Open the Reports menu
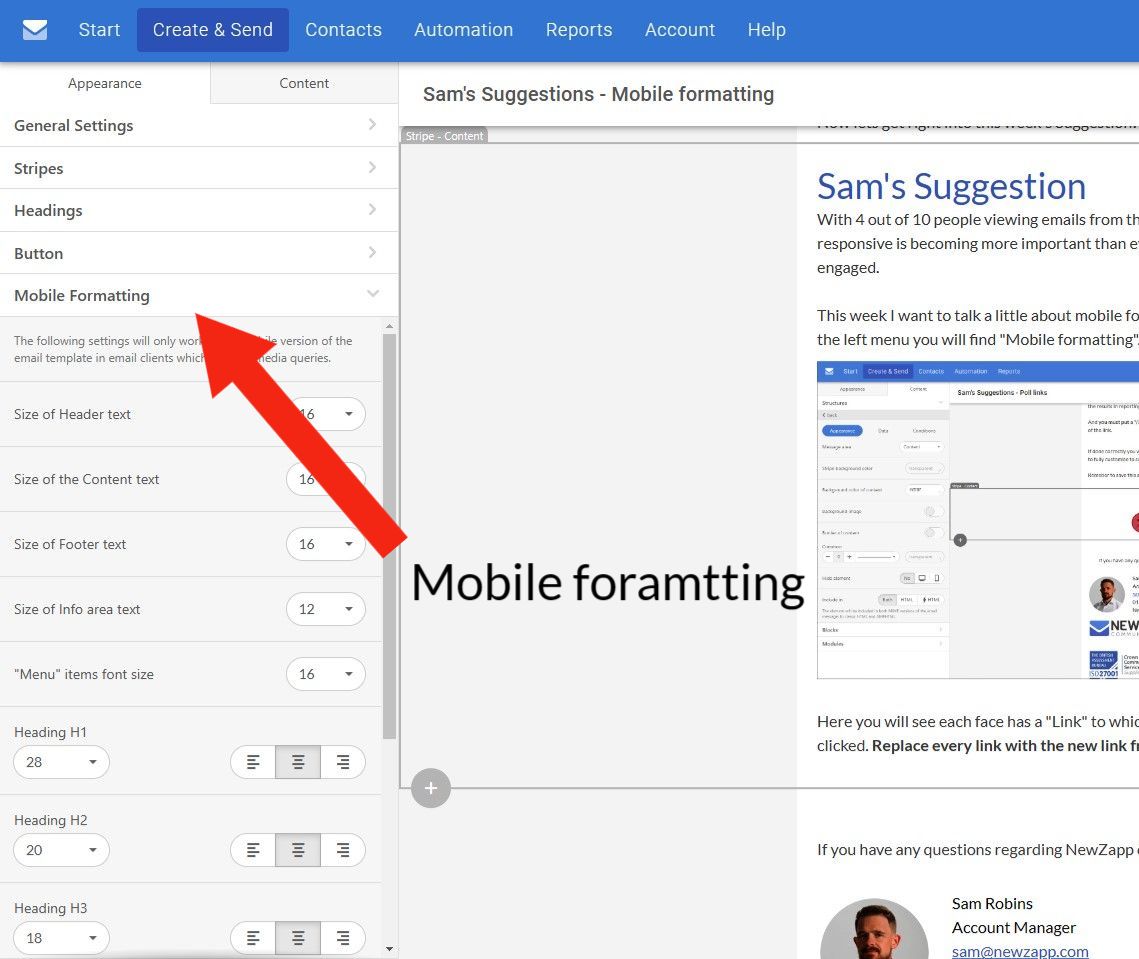 tap(578, 30)
